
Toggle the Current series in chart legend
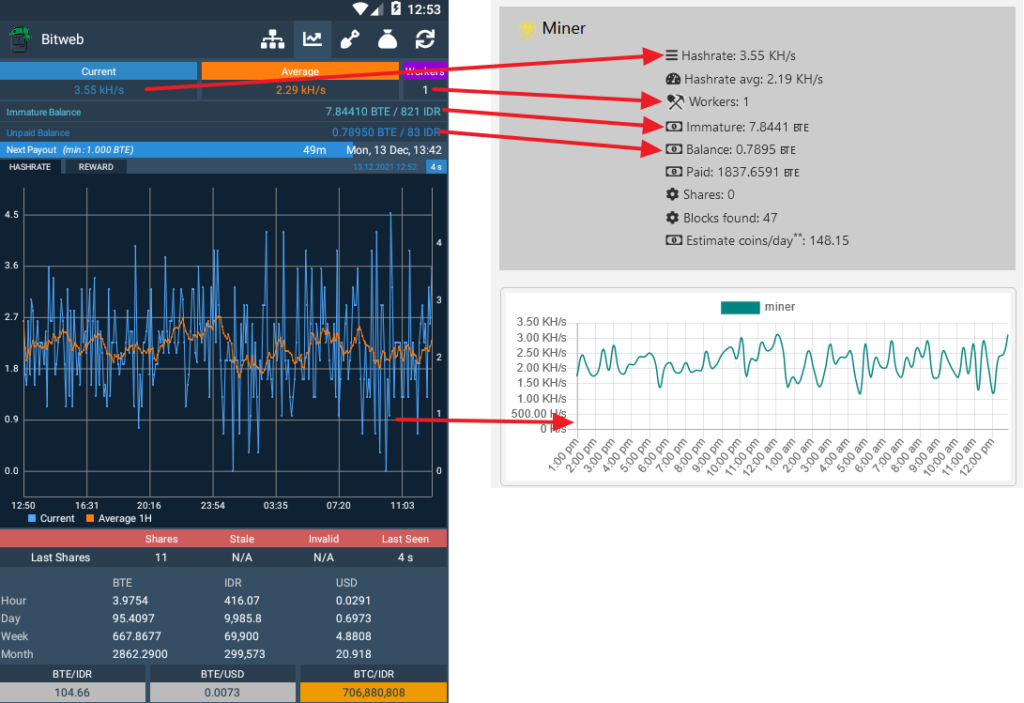tap(51, 519)
